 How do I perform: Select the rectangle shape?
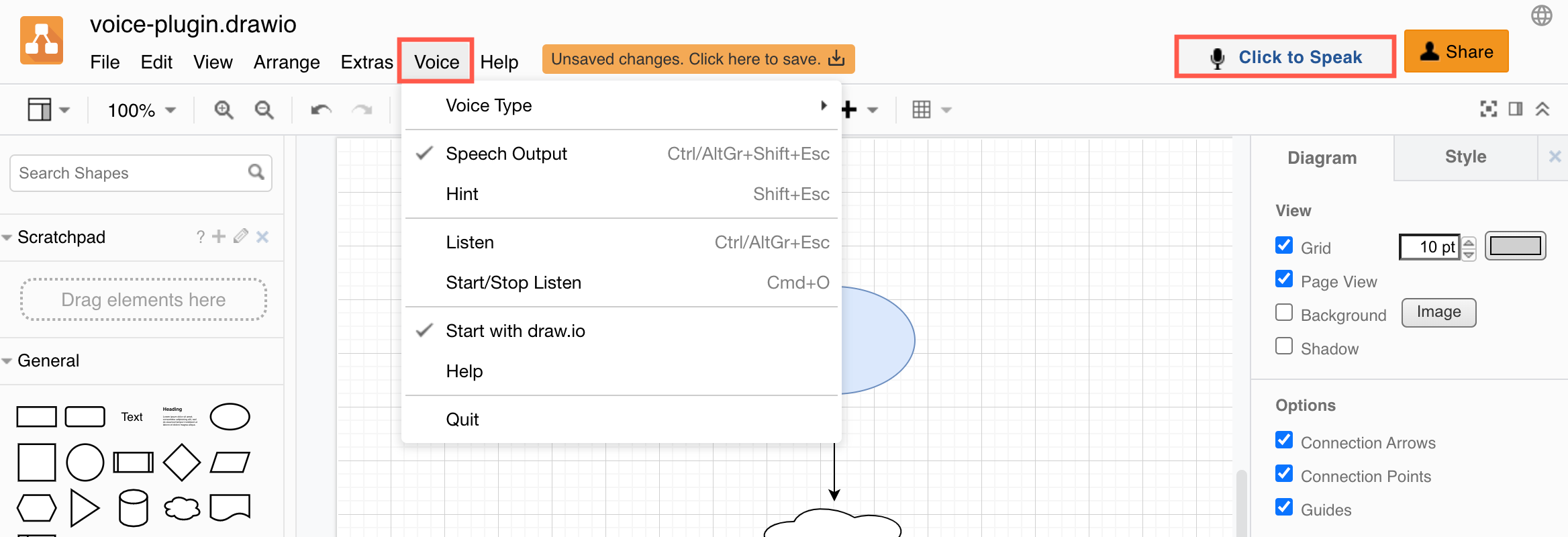[x=36, y=417]
